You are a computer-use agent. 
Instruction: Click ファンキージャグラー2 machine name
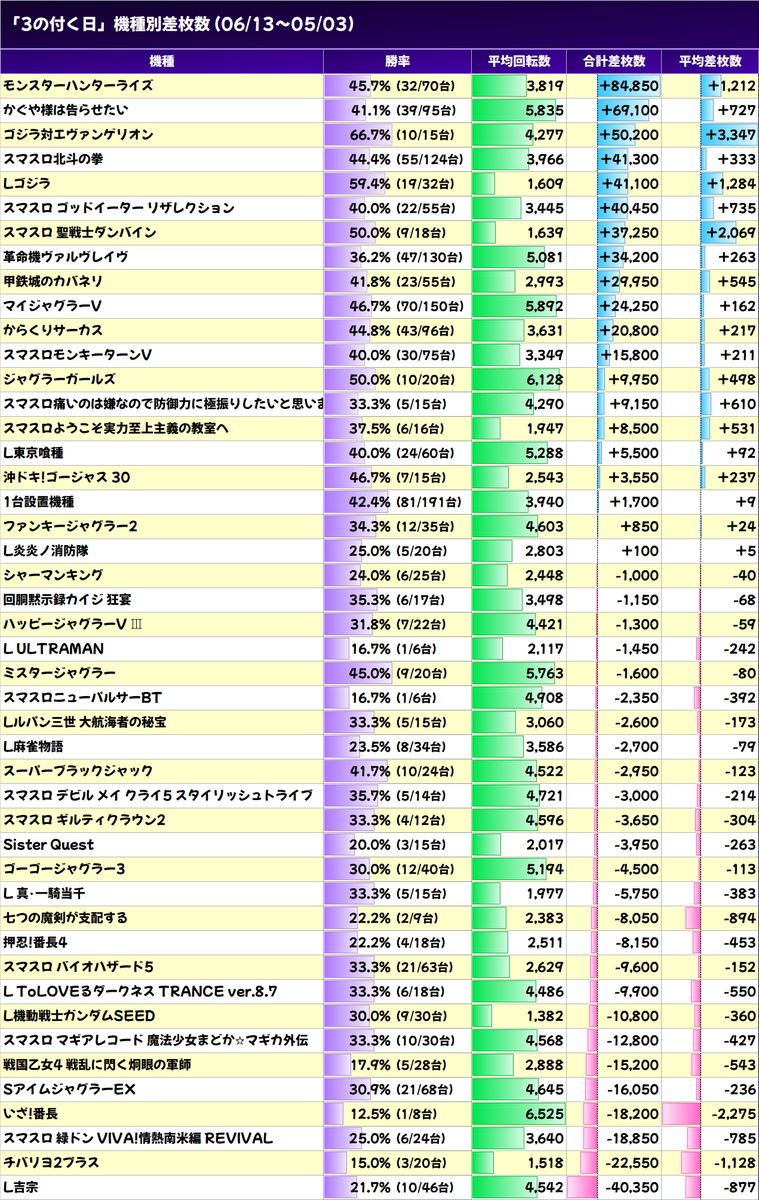tap(71, 527)
